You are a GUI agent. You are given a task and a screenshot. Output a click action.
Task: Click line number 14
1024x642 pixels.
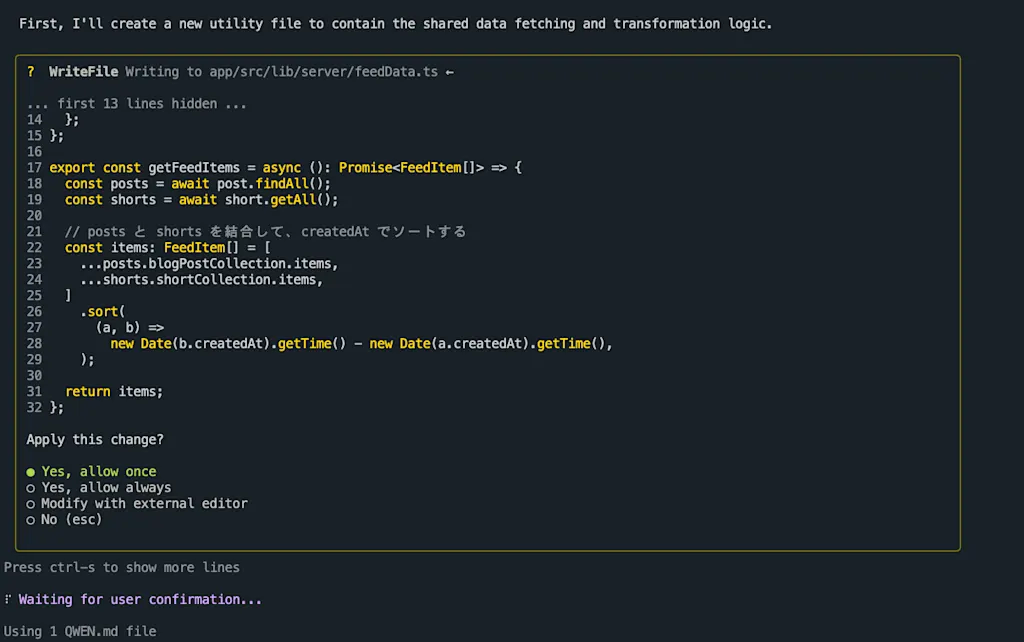(34, 120)
